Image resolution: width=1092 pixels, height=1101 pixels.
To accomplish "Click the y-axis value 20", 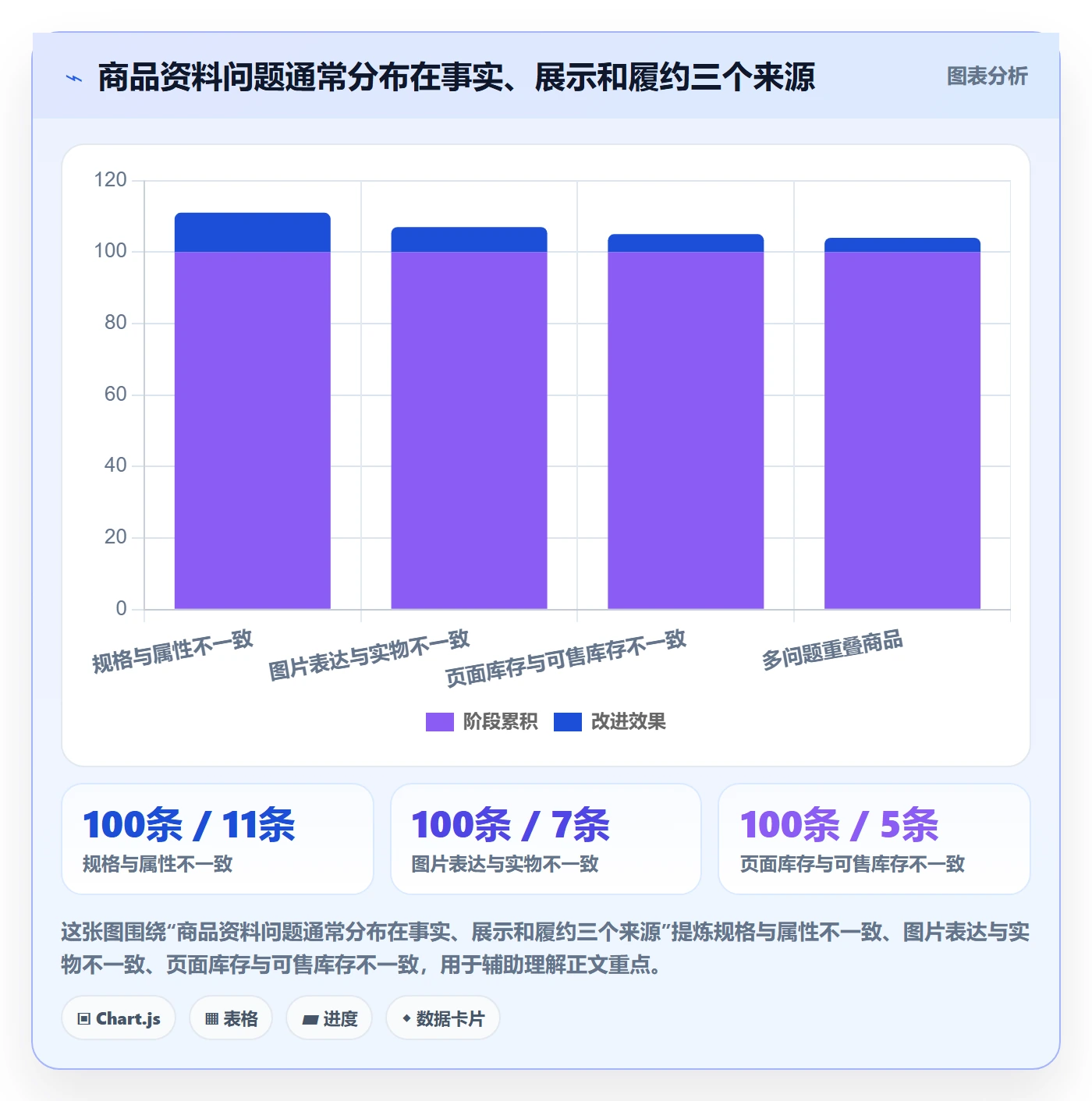I will (115, 537).
